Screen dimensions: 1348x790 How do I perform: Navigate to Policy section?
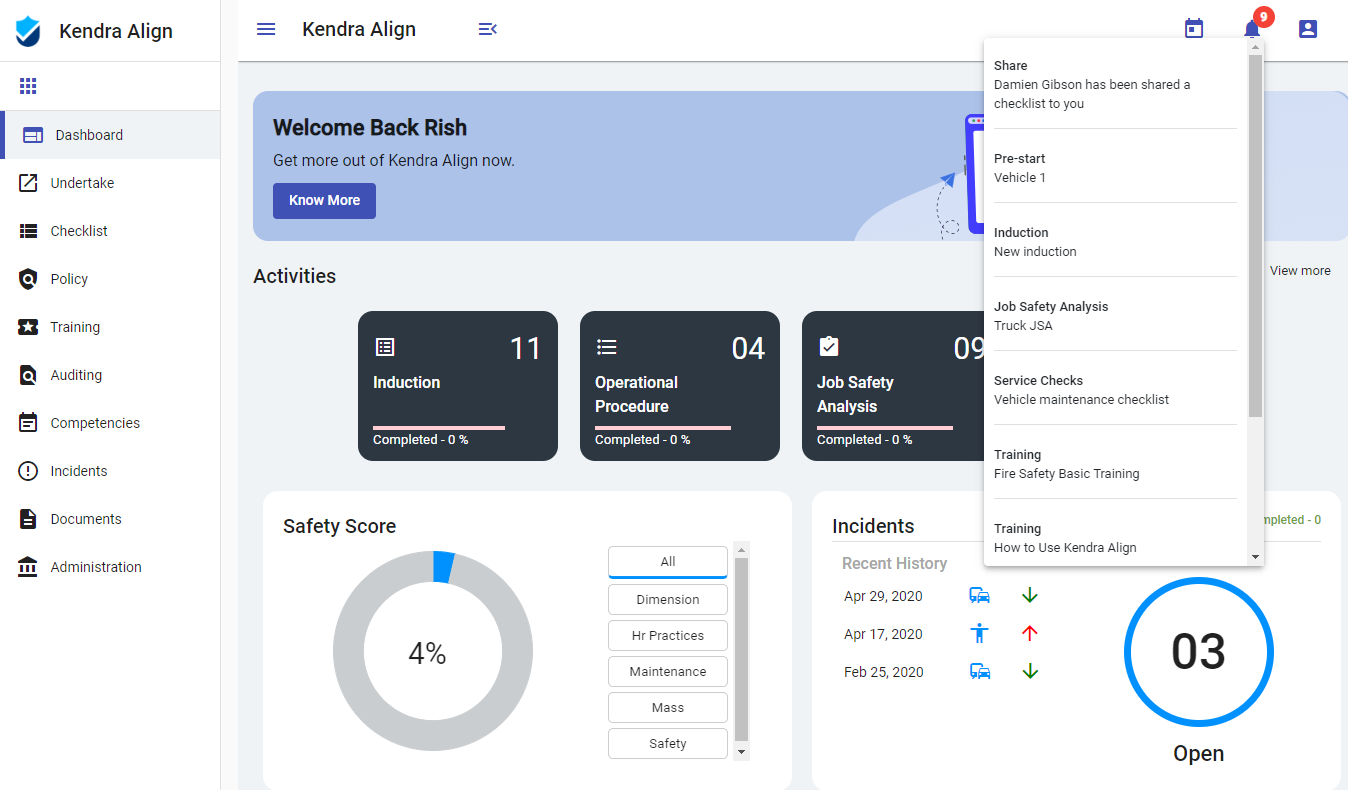click(110, 279)
